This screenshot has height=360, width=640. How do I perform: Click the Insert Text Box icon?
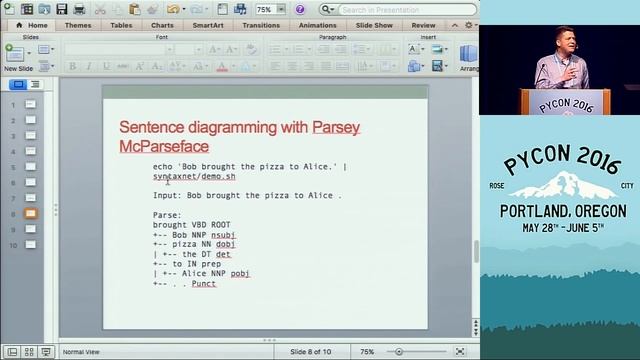pyautogui.click(x=413, y=49)
